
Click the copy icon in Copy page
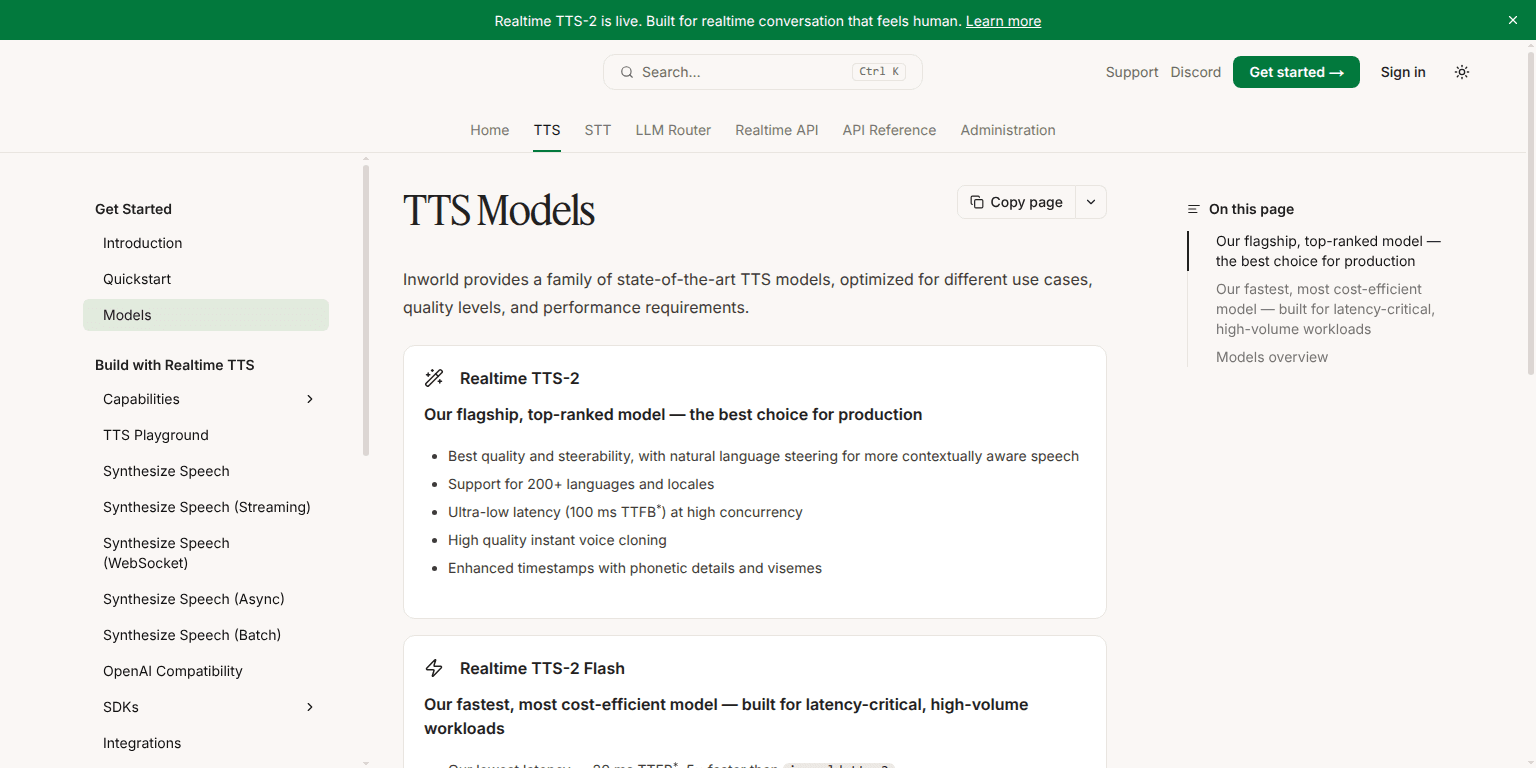coord(977,202)
